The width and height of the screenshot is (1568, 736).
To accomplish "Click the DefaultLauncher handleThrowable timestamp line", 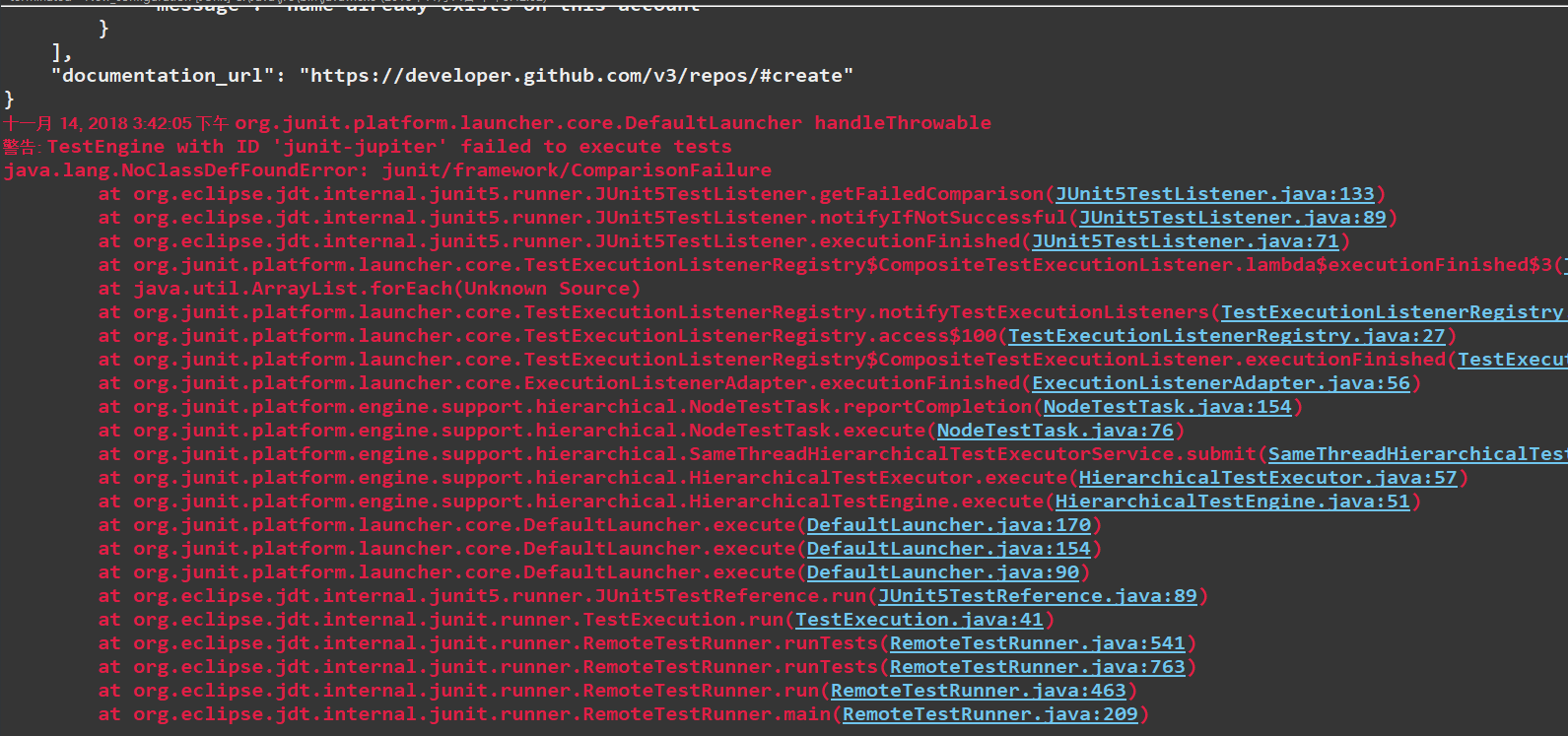I will point(497,123).
